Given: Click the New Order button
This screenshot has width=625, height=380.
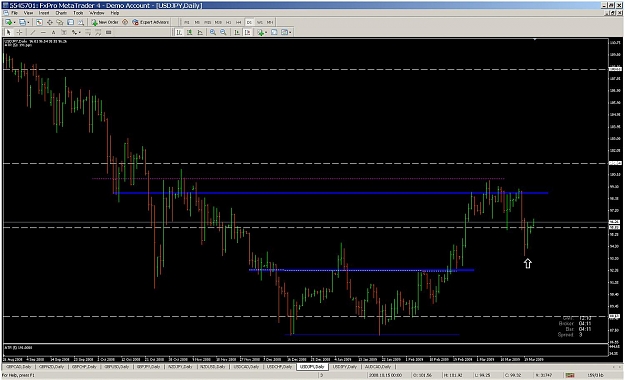Looking at the screenshot, I should 105,22.
